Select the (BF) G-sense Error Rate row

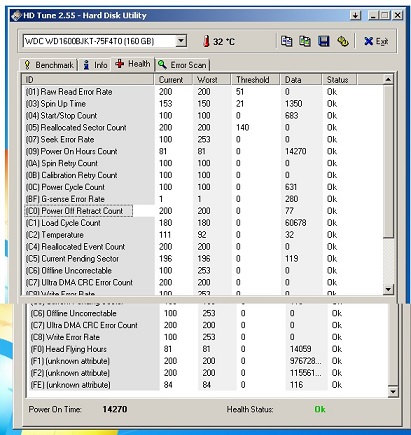coord(202,199)
